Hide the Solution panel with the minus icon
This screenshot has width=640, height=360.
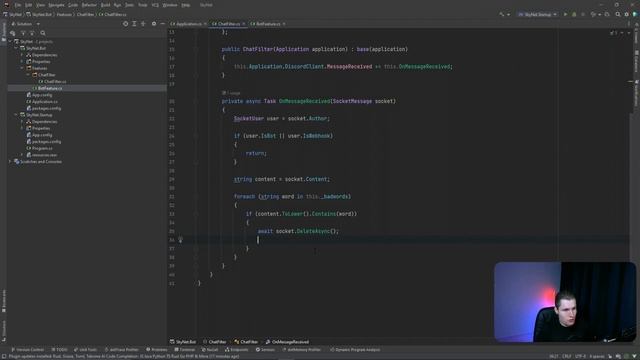[162, 24]
